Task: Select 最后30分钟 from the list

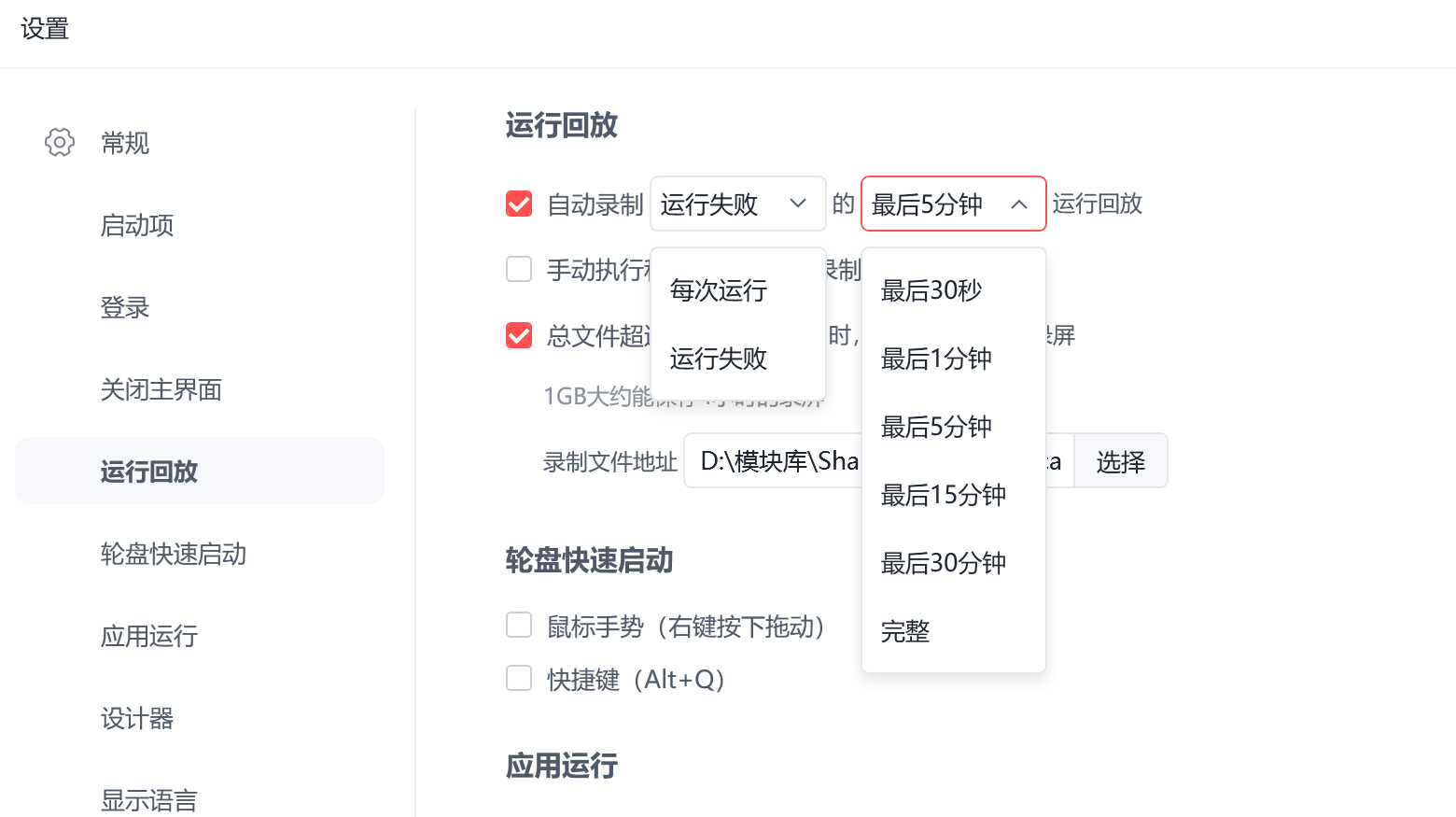Action: [x=943, y=563]
